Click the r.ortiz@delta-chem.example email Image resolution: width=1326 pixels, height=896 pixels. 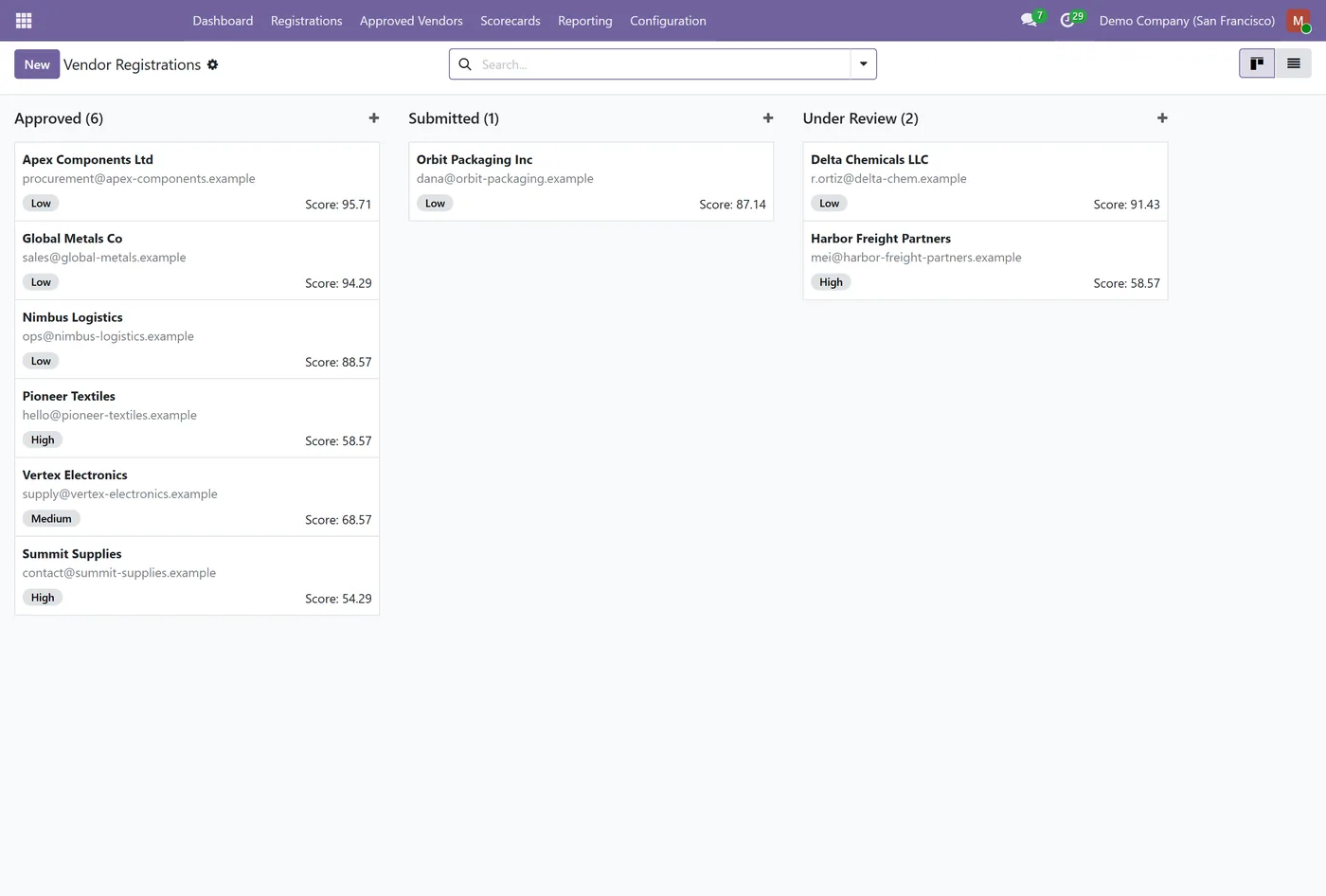click(888, 178)
